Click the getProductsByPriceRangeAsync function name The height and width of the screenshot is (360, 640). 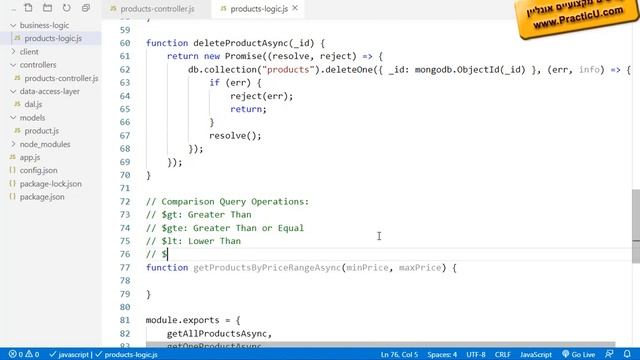click(267, 268)
